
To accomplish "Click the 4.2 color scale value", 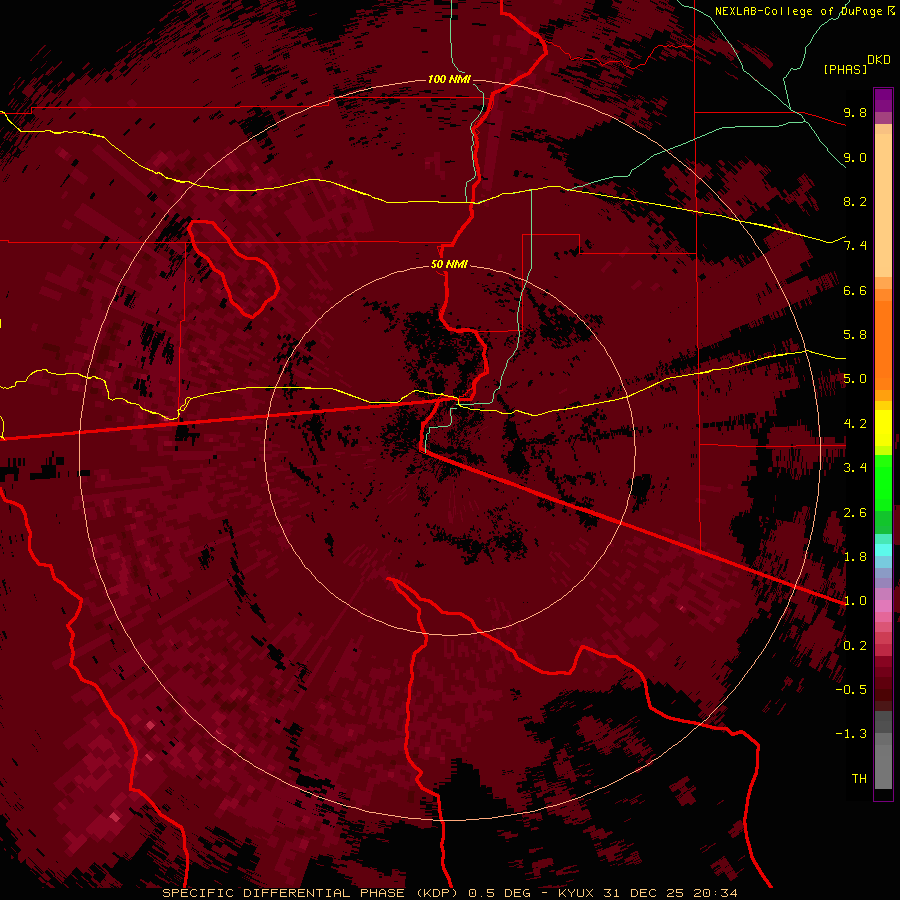I will coord(855,424).
